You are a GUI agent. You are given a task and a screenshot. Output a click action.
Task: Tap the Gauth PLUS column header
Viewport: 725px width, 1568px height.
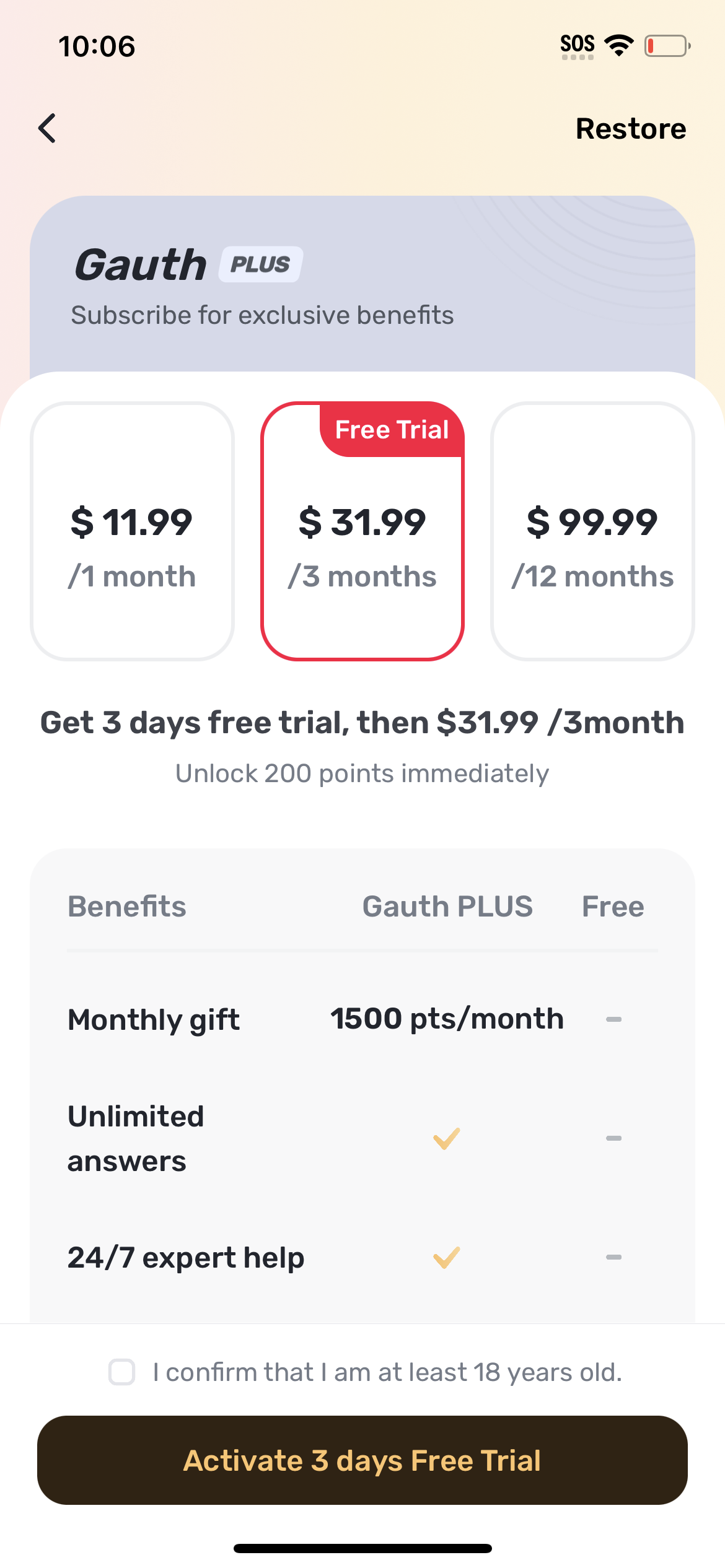click(447, 907)
